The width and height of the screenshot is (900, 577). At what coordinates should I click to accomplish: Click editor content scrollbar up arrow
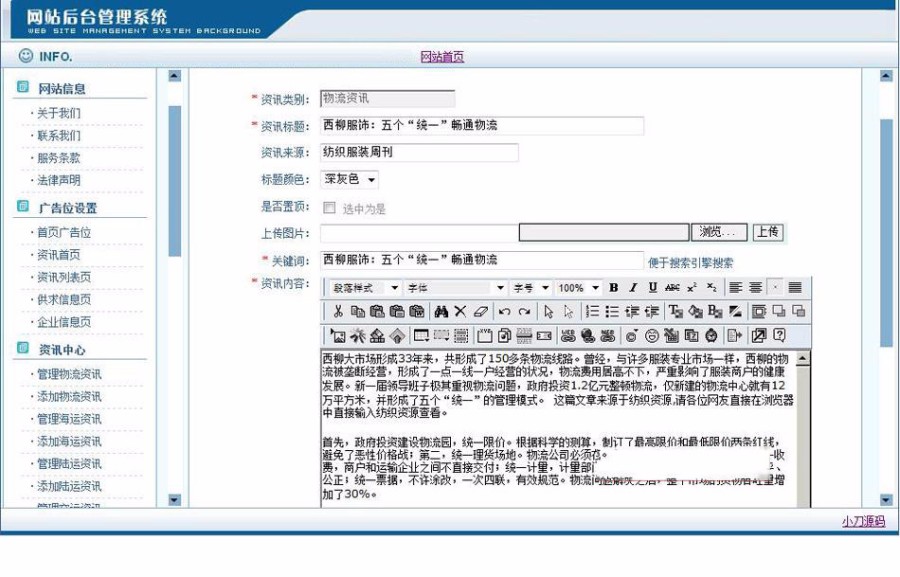[803, 358]
